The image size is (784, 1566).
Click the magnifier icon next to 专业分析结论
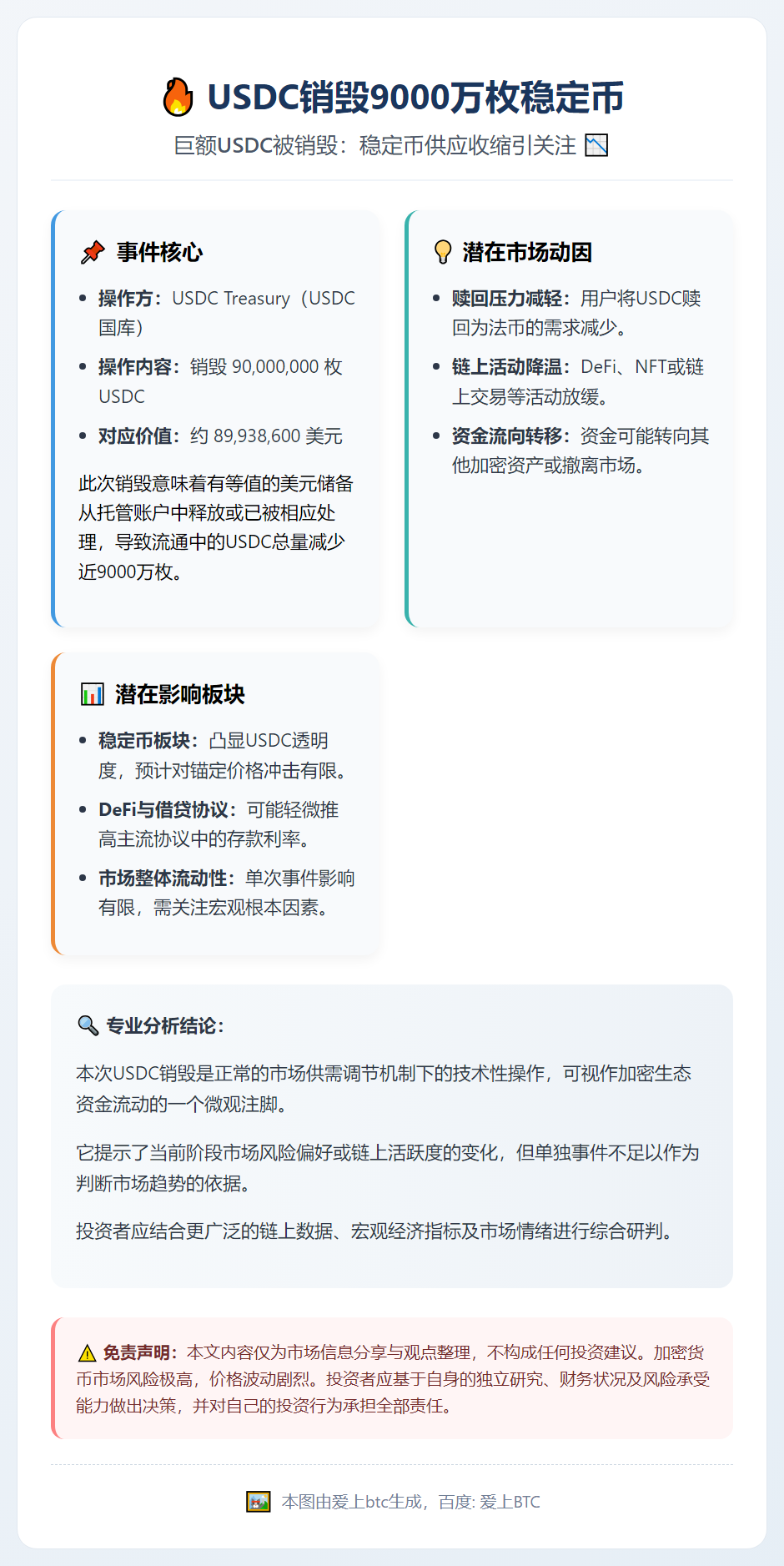88,1025
